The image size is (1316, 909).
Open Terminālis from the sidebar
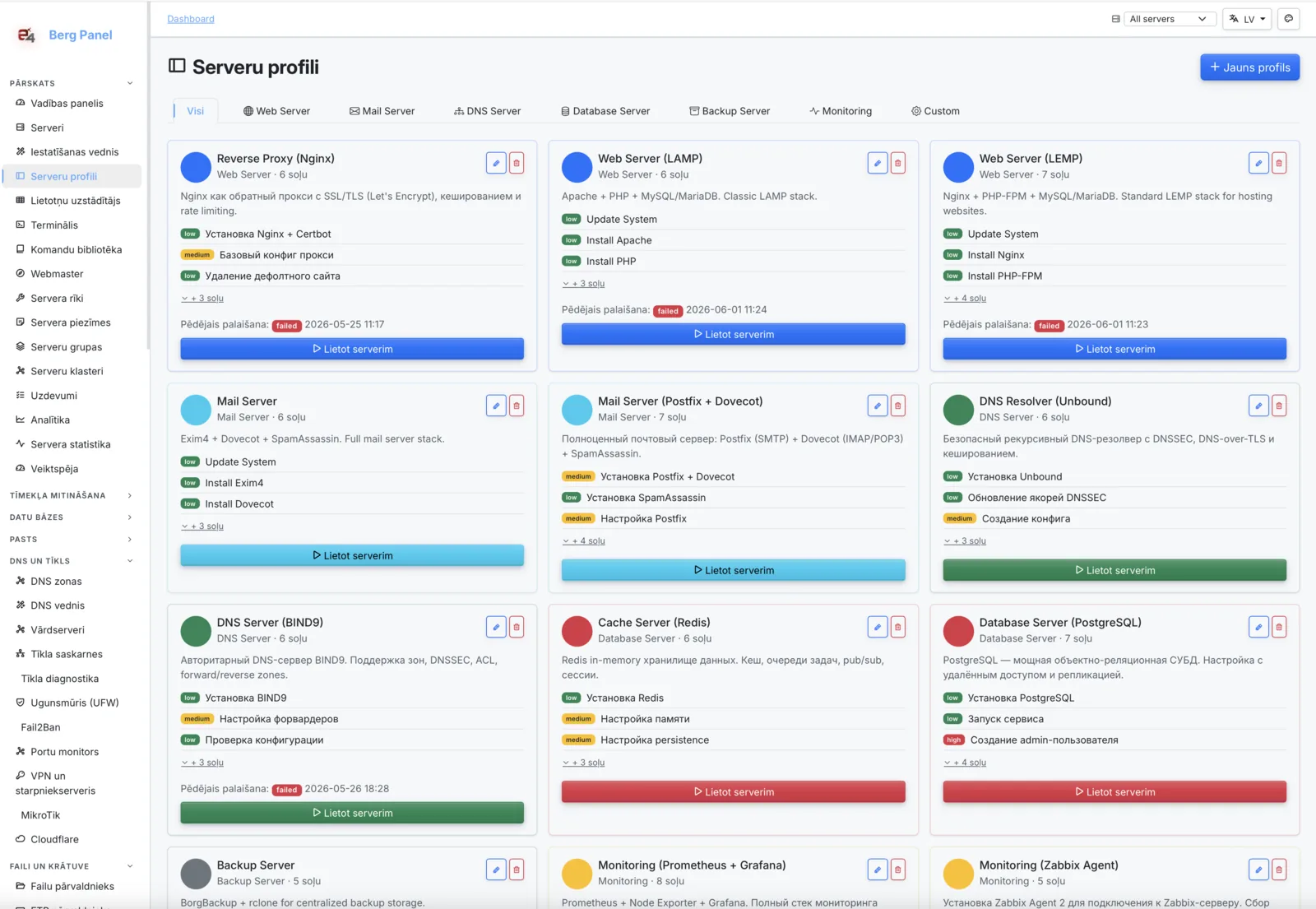(x=54, y=225)
